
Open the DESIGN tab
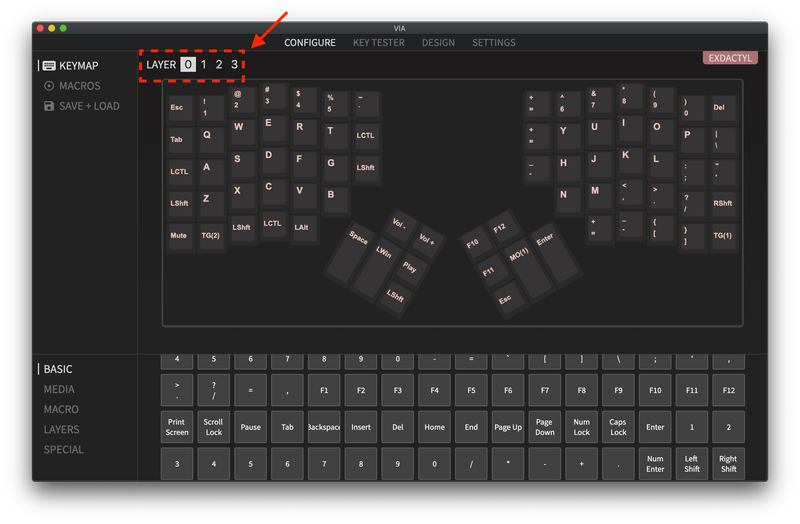[438, 43]
